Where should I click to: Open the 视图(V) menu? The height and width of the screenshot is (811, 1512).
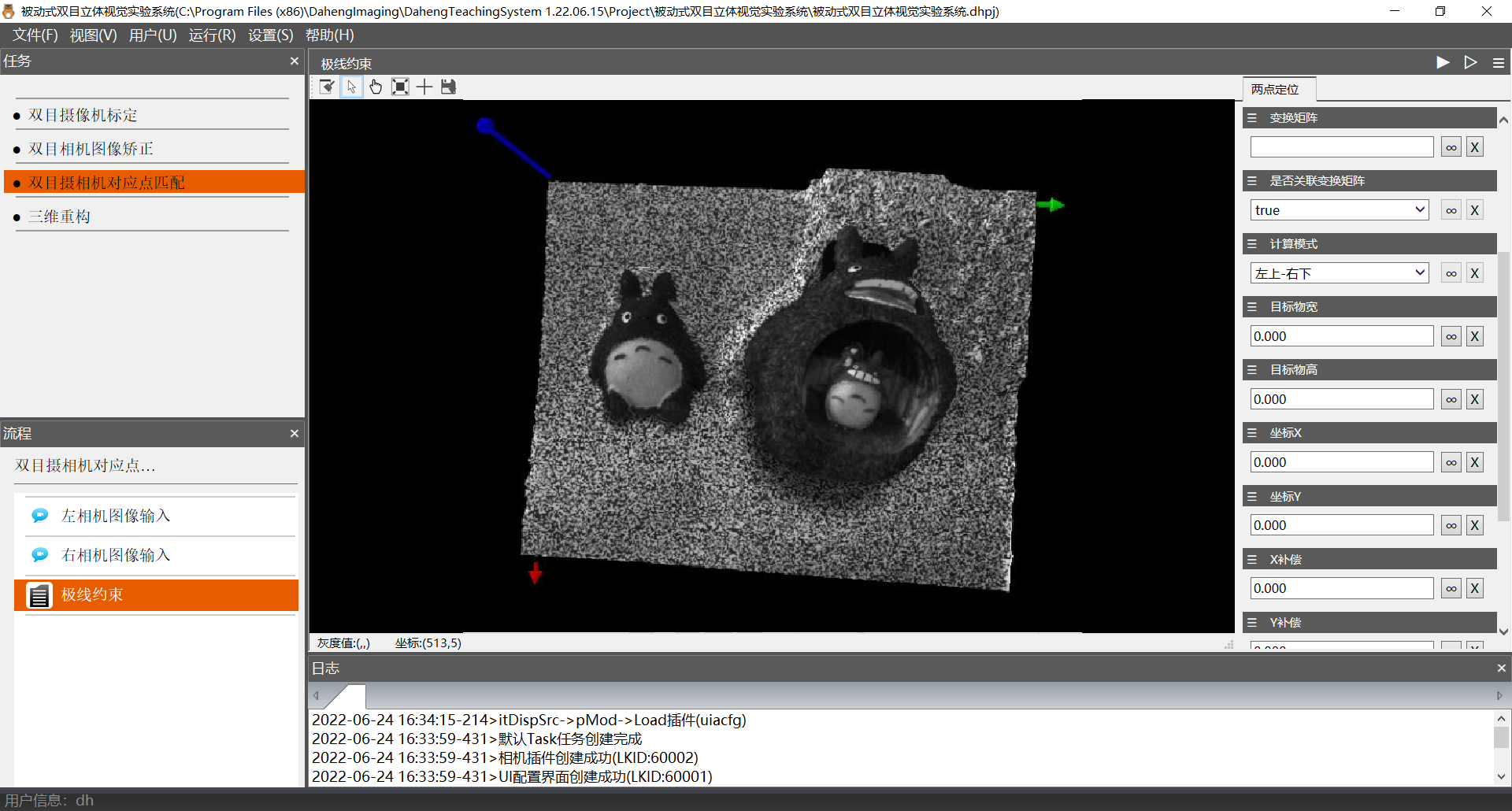tap(94, 35)
